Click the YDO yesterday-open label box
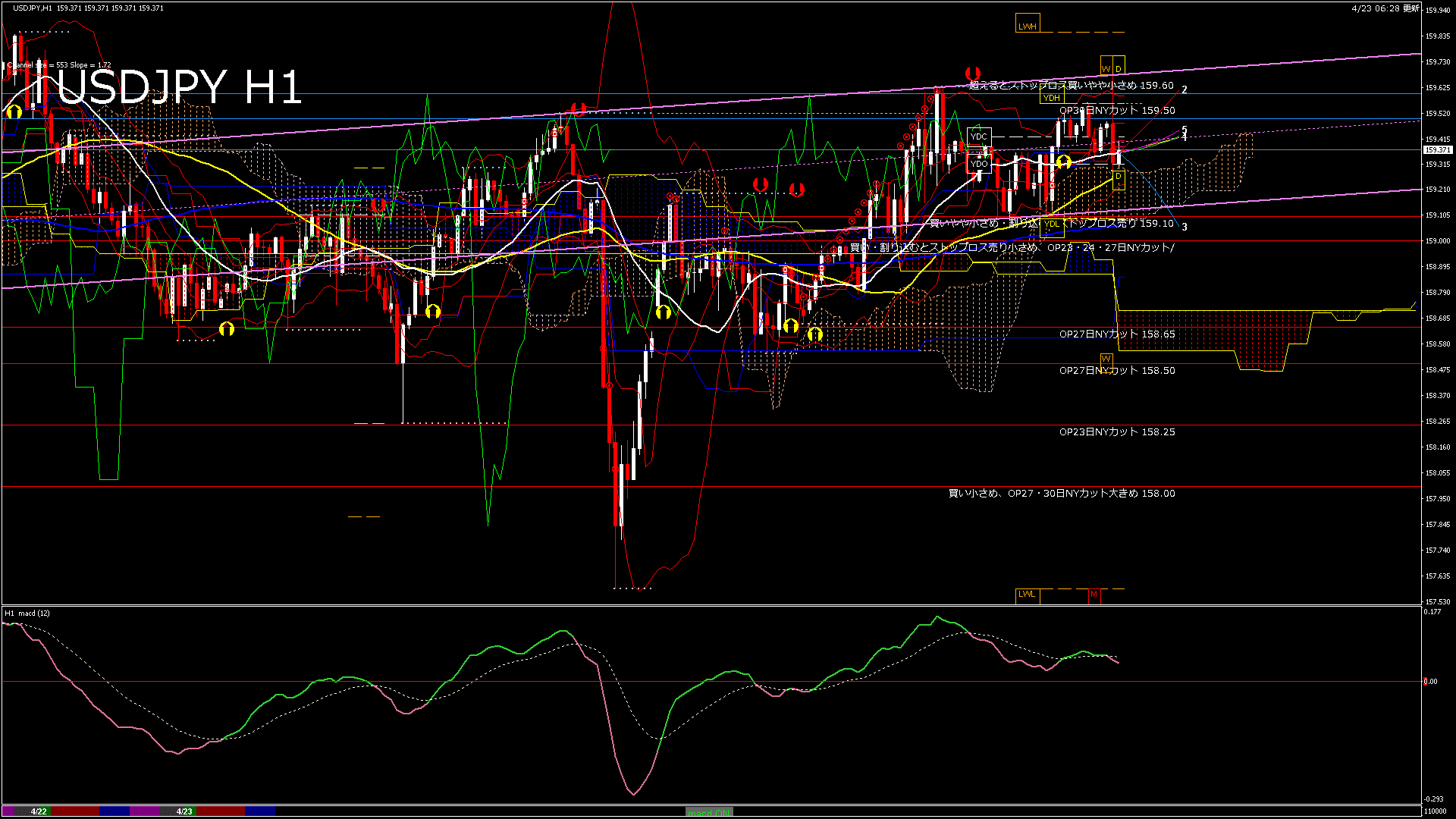Image resolution: width=1456 pixels, height=819 pixels. (x=979, y=164)
